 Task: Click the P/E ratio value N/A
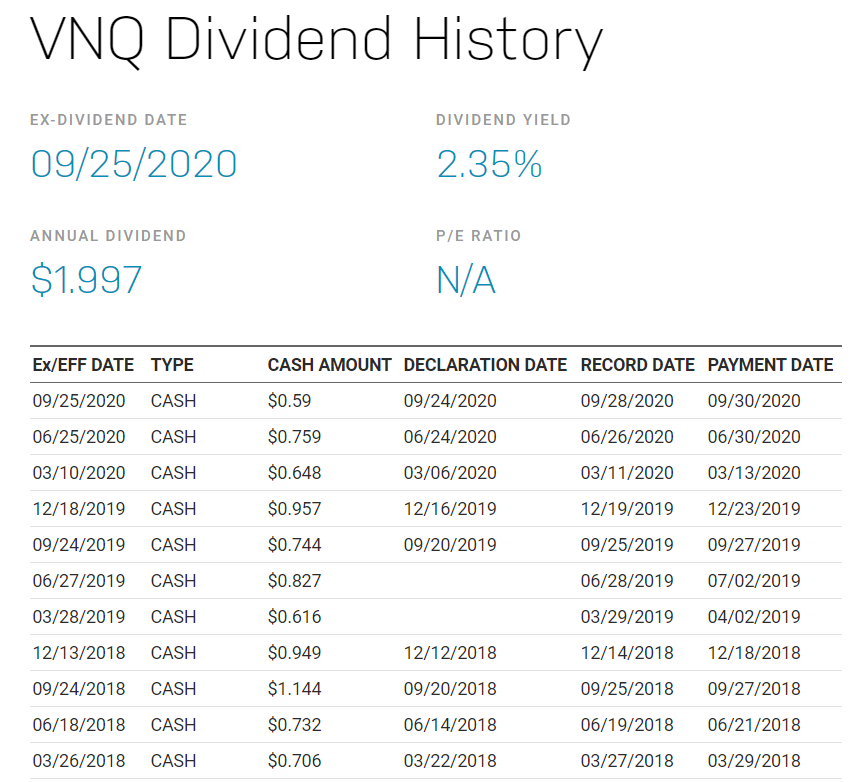pyautogui.click(x=466, y=280)
